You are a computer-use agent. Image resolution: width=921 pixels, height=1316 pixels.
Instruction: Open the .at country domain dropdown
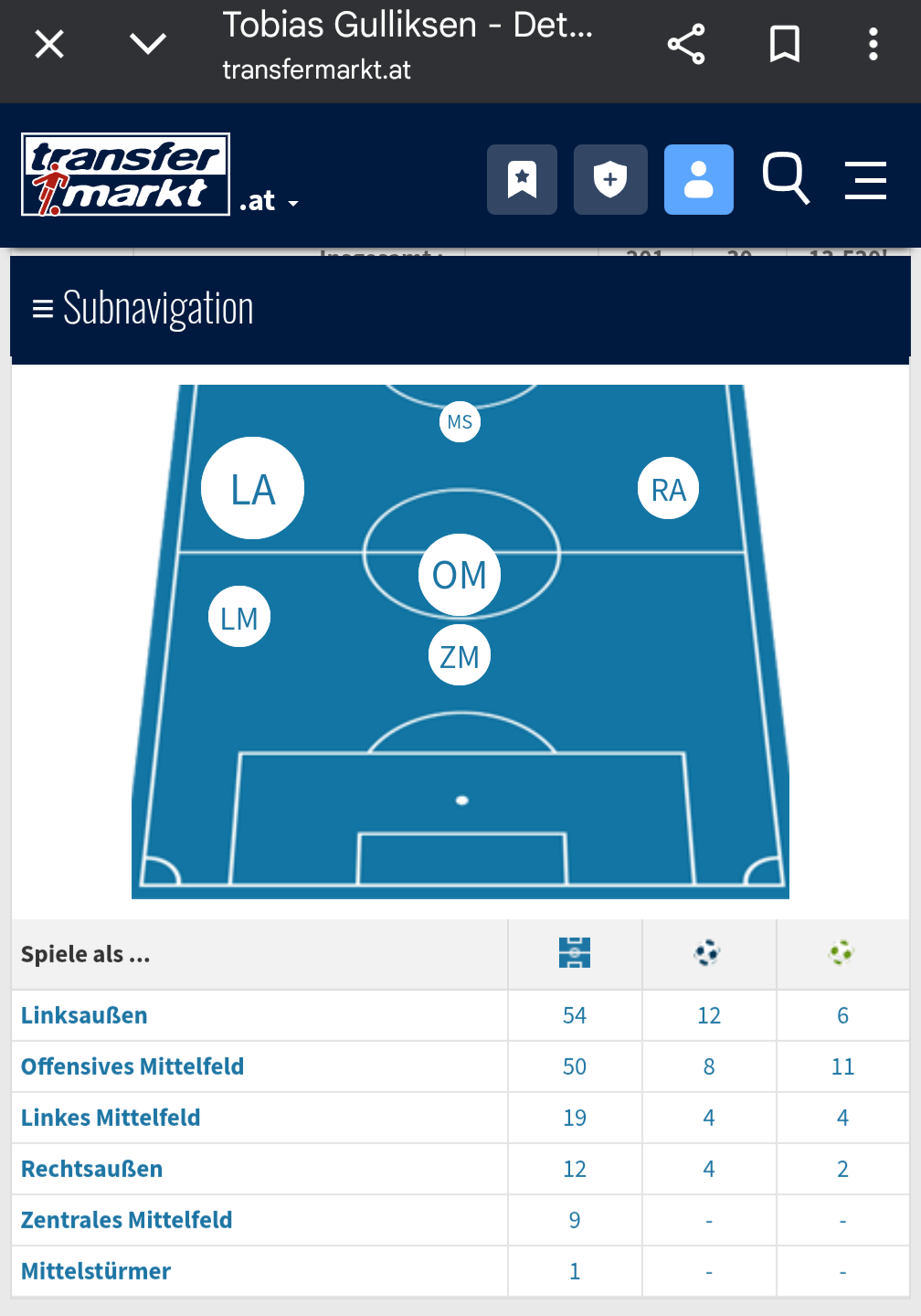click(270, 201)
